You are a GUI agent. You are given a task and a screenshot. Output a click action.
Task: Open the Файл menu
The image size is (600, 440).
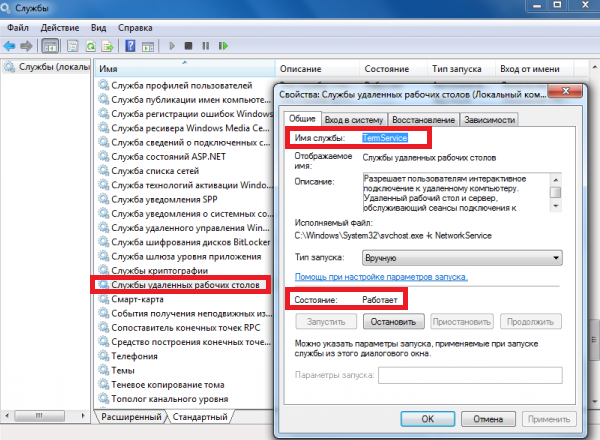18,28
